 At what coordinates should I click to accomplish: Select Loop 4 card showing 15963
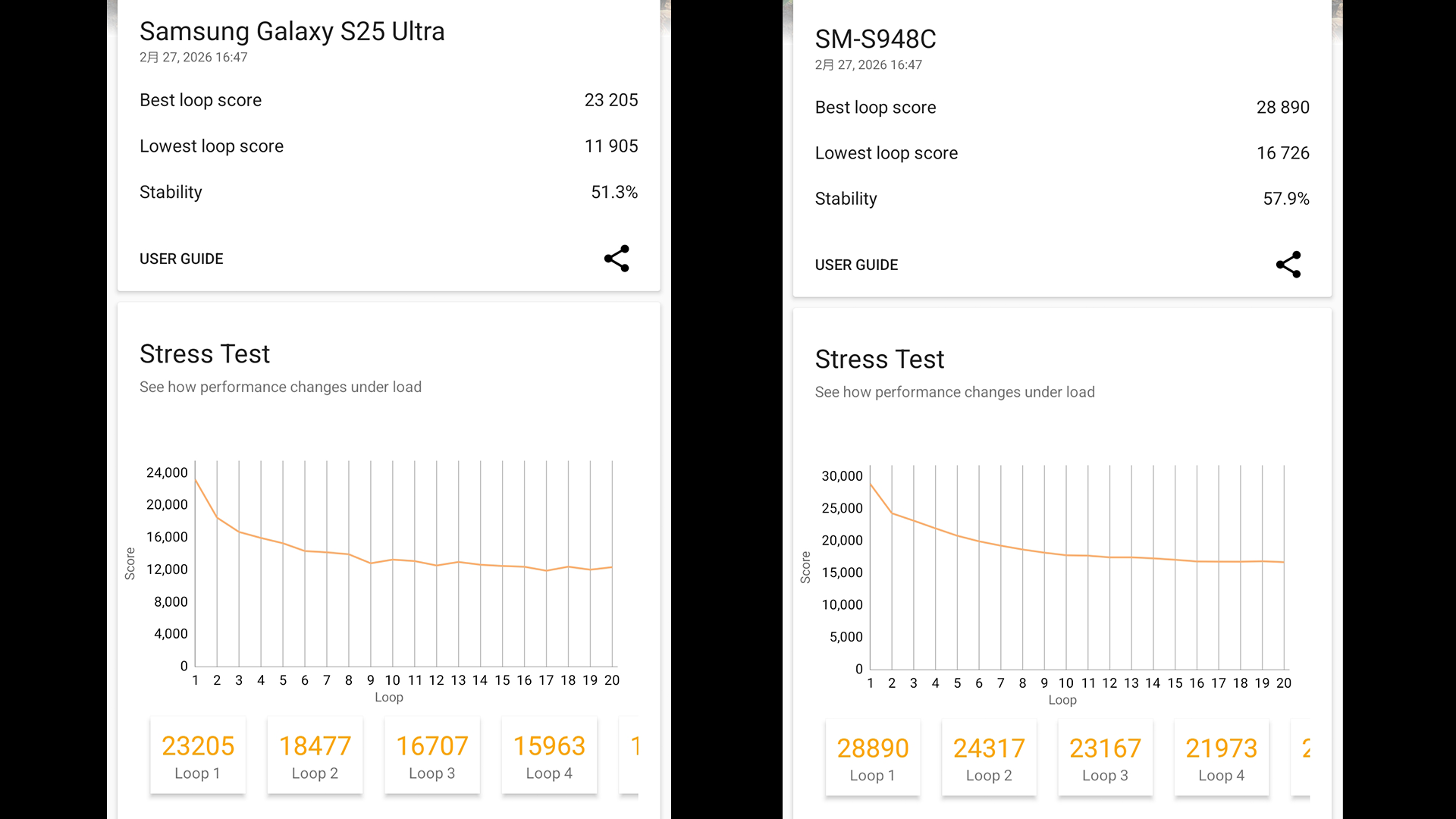(x=549, y=756)
